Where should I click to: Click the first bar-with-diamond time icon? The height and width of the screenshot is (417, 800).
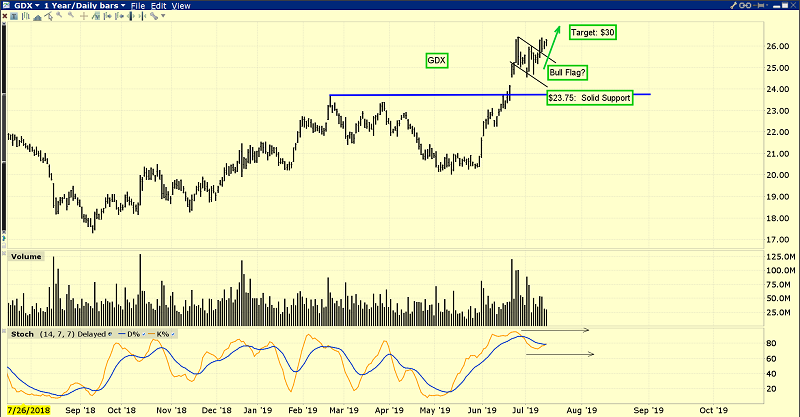[108, 16]
